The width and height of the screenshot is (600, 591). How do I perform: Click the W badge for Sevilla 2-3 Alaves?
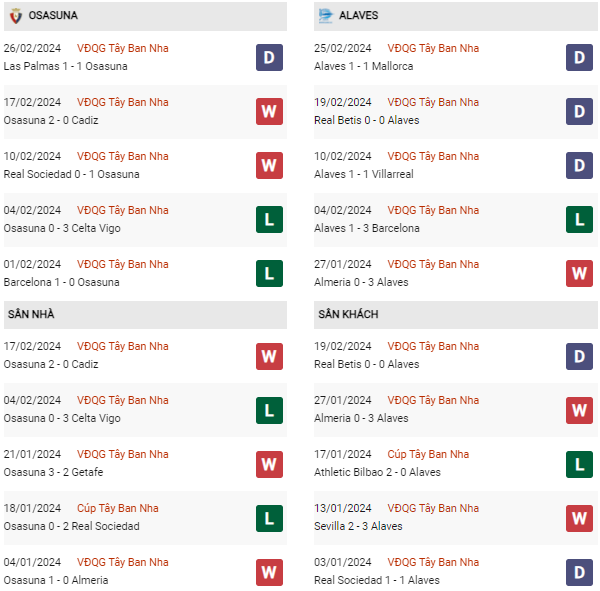579,517
